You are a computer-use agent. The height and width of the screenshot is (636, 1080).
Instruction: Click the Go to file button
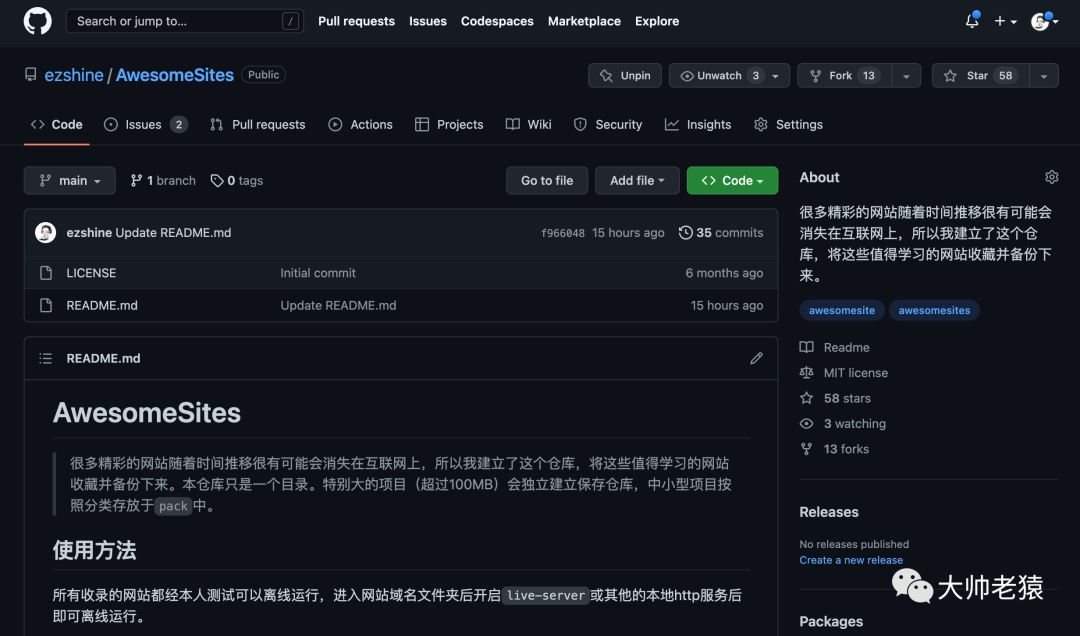coord(547,181)
